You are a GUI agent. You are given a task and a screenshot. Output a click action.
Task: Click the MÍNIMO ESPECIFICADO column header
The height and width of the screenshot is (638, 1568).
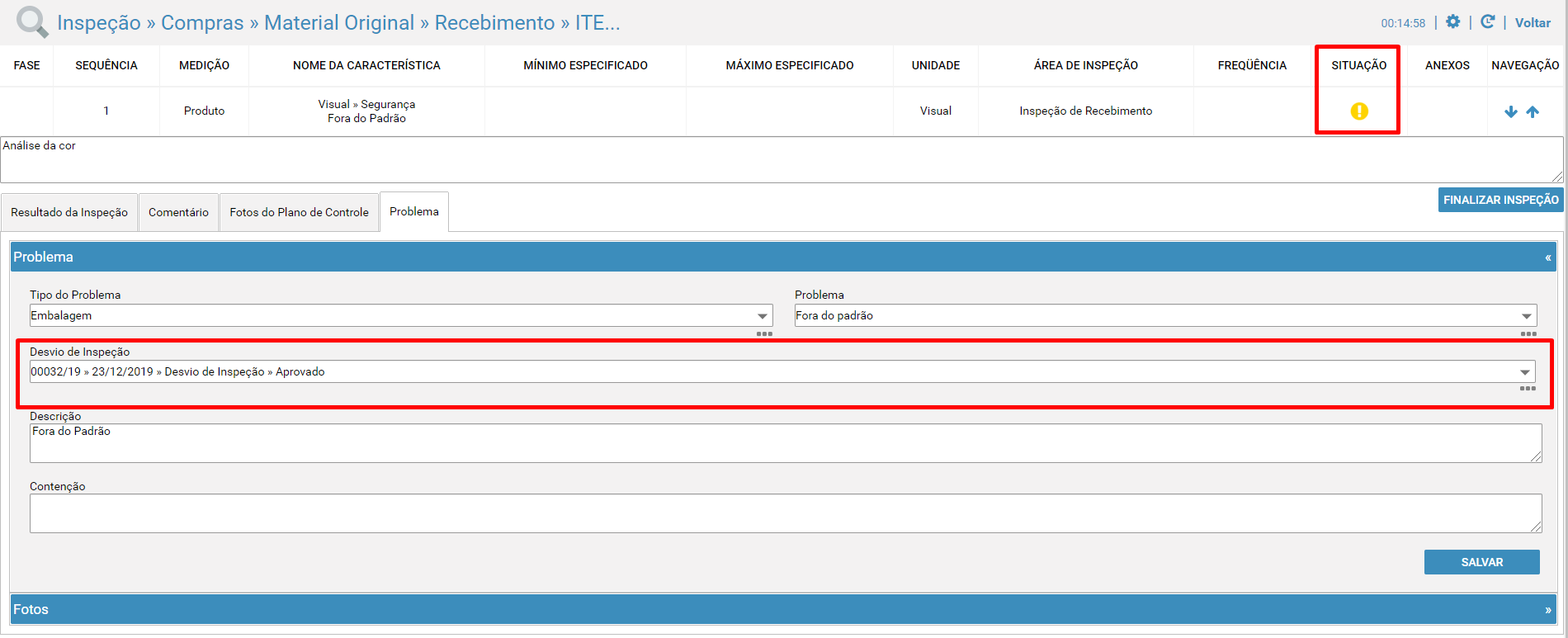586,65
